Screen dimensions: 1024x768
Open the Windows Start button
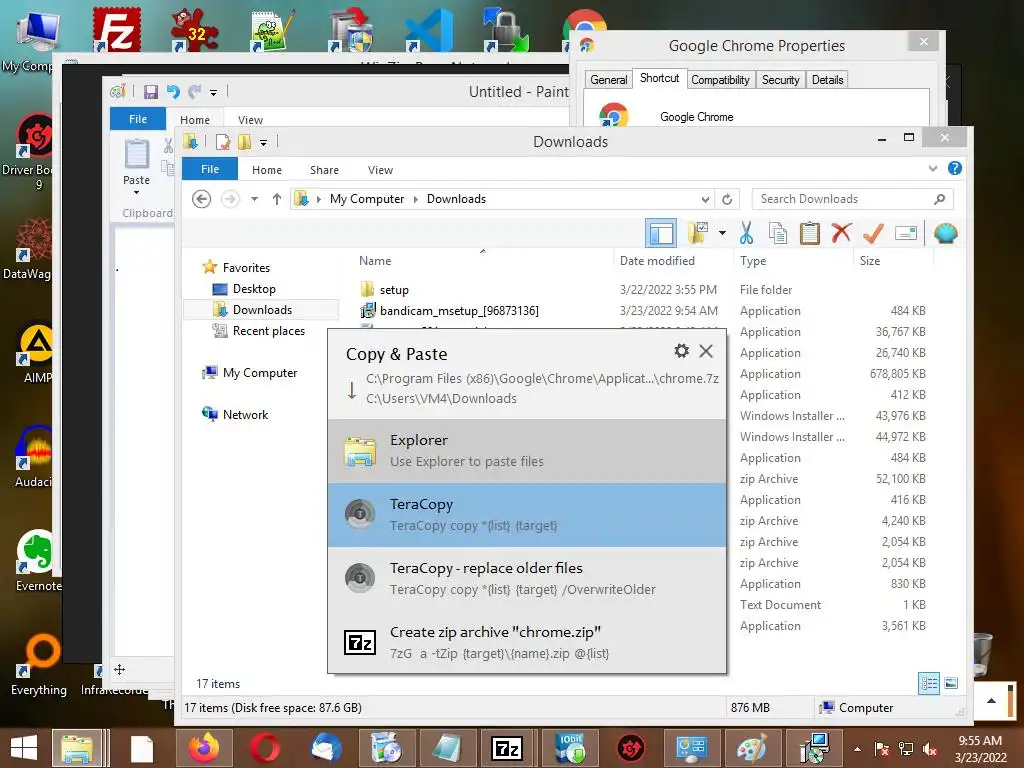pos(24,748)
